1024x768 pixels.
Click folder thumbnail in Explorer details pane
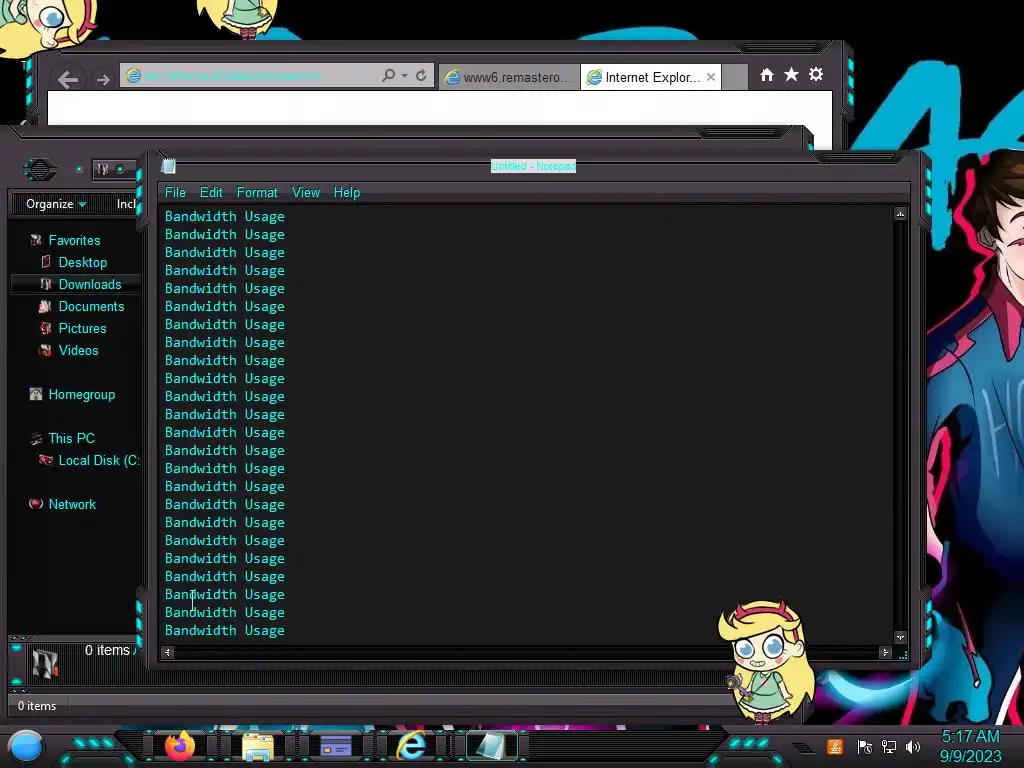[x=45, y=664]
